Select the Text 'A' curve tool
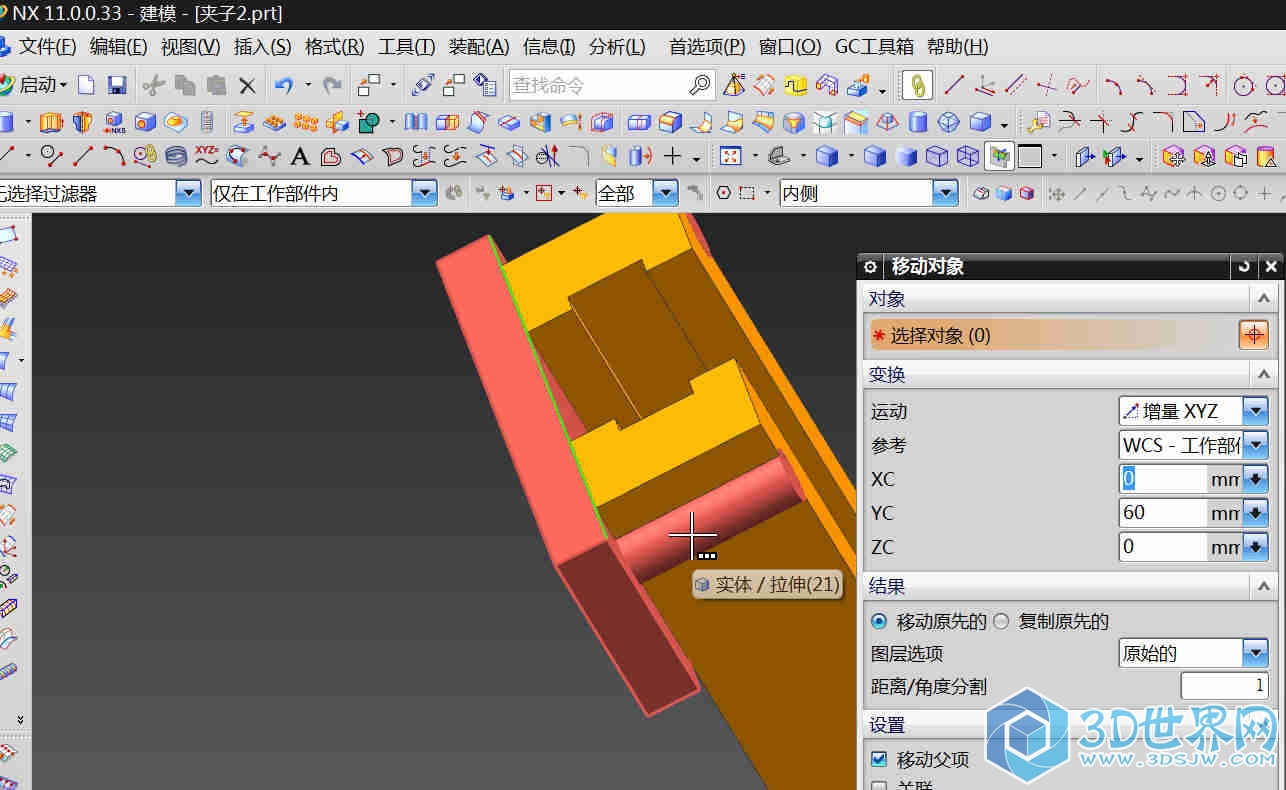The width and height of the screenshot is (1286, 790). click(x=299, y=156)
